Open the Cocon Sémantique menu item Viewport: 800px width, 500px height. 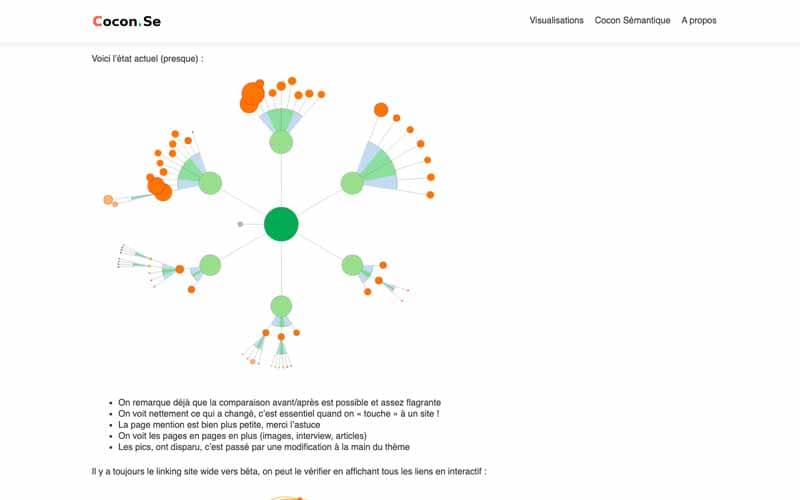[632, 20]
